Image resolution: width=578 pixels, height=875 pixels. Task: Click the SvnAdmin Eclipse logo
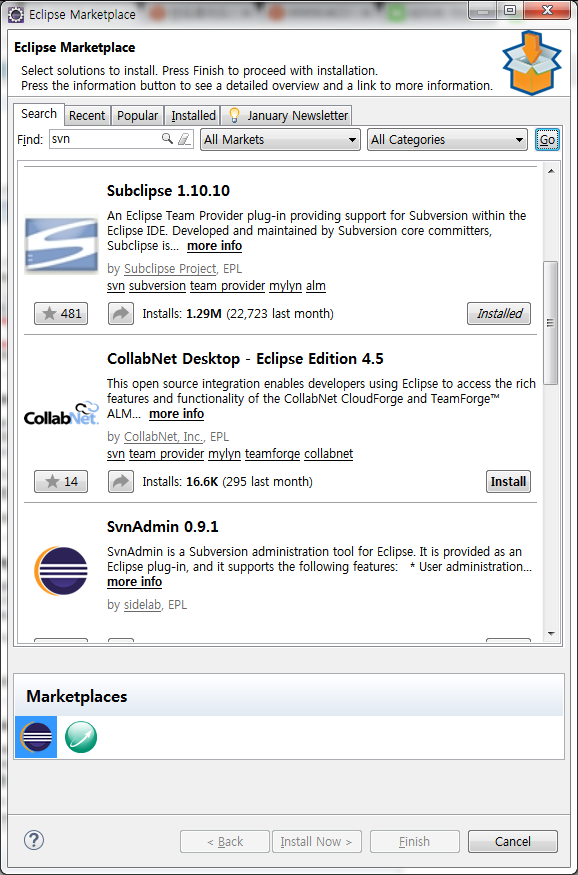(61, 570)
